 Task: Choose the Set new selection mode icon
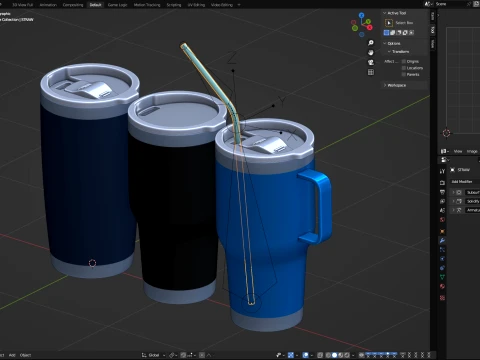pos(386,33)
